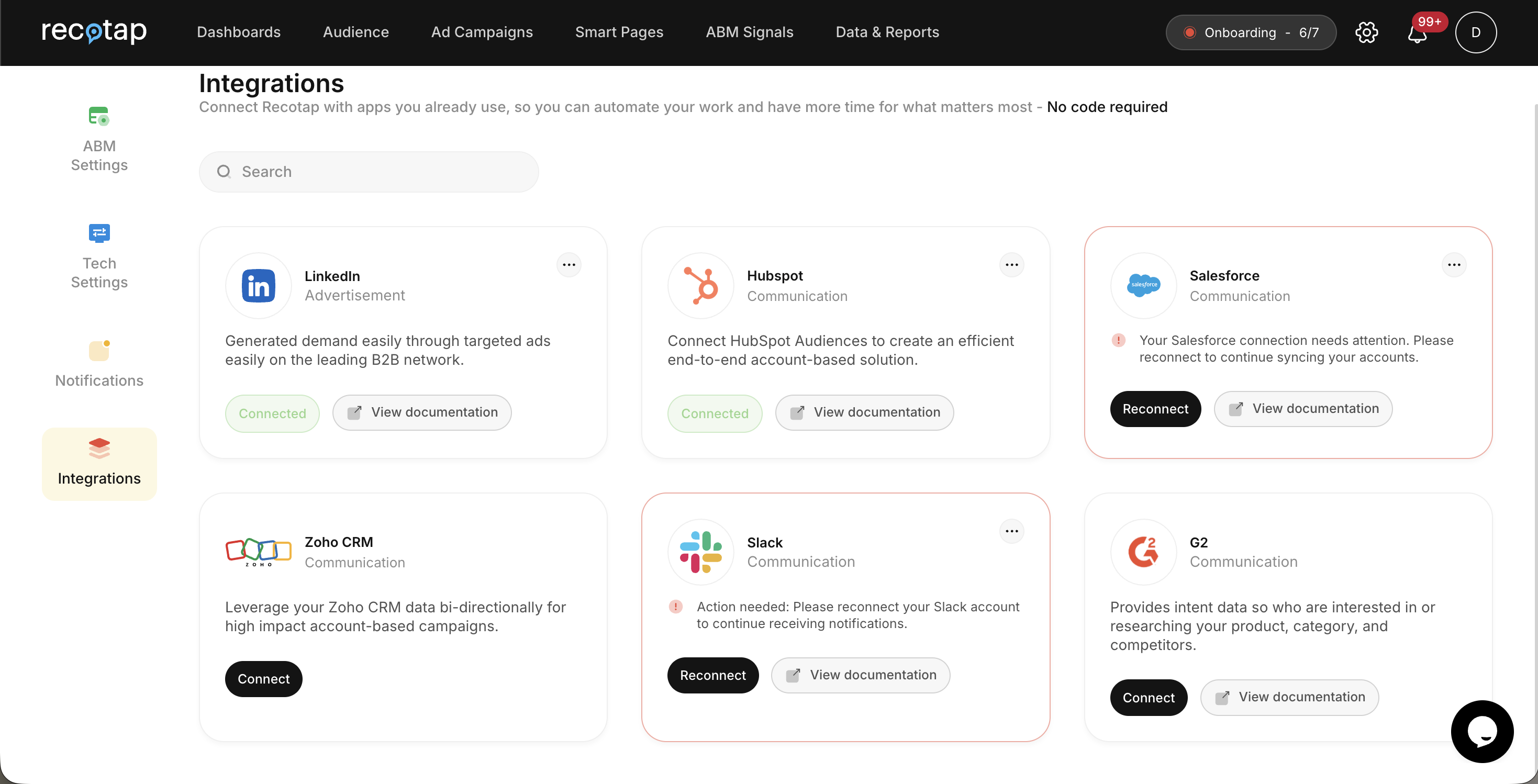Open the settings gear icon
The image size is (1538, 784).
(x=1367, y=32)
